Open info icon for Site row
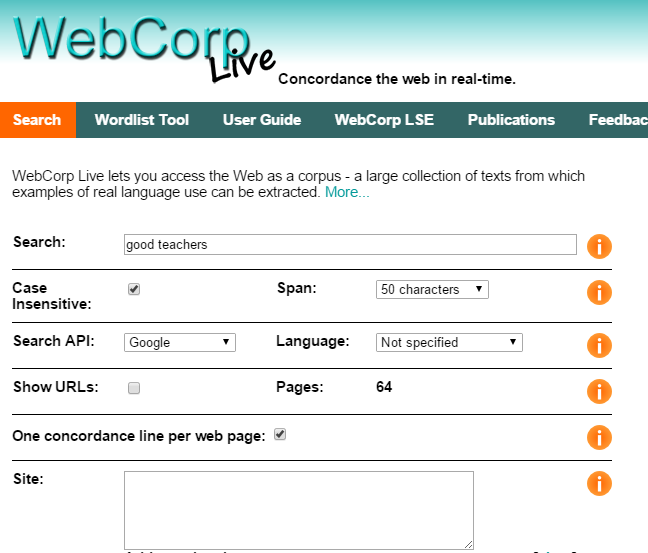This screenshot has height=553, width=648. click(599, 483)
